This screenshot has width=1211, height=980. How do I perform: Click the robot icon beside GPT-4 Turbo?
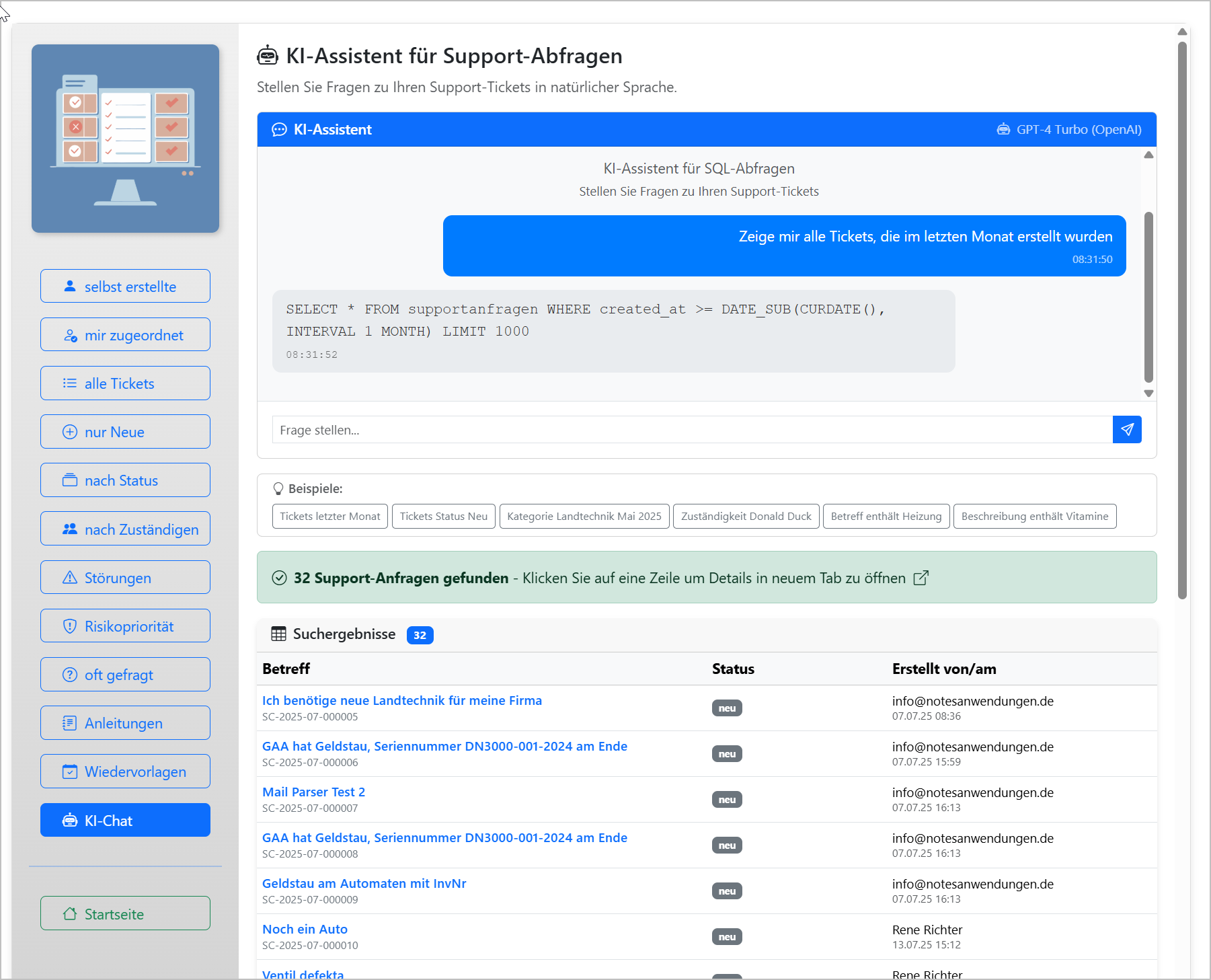(1003, 129)
